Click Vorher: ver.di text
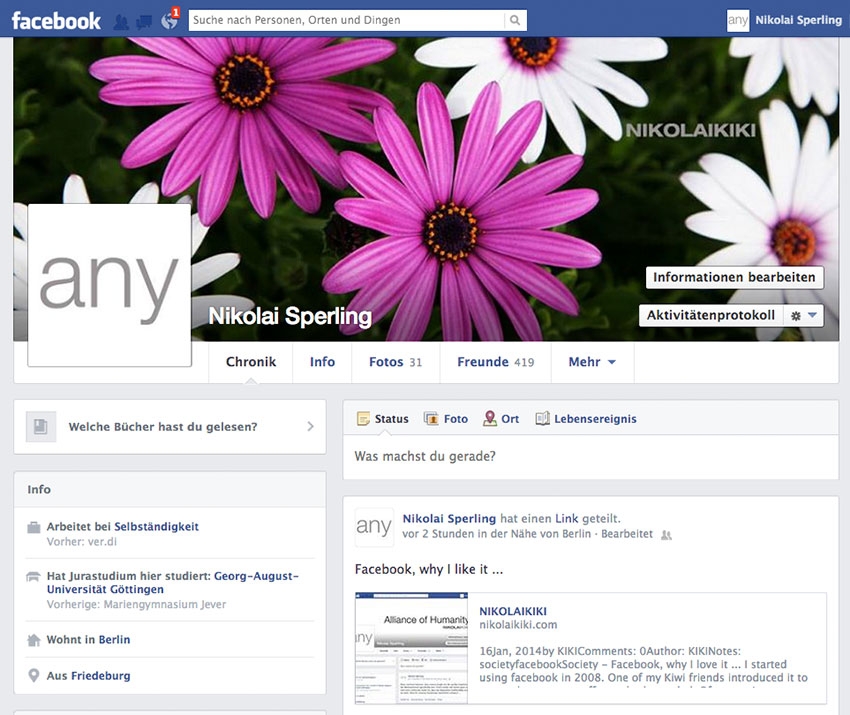The image size is (850, 715). click(82, 542)
